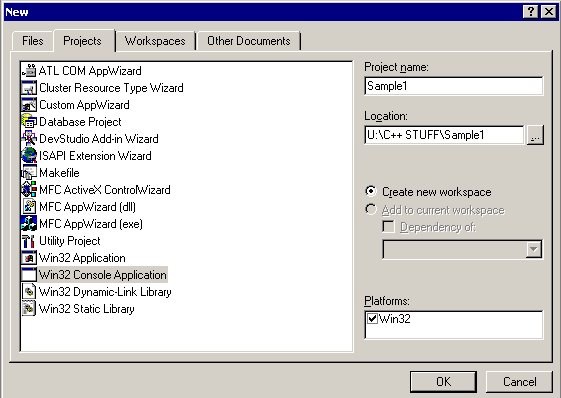This screenshot has width=561, height=398.
Task: Click the Cluster Resource Type Wizard icon
Action: (x=29, y=88)
